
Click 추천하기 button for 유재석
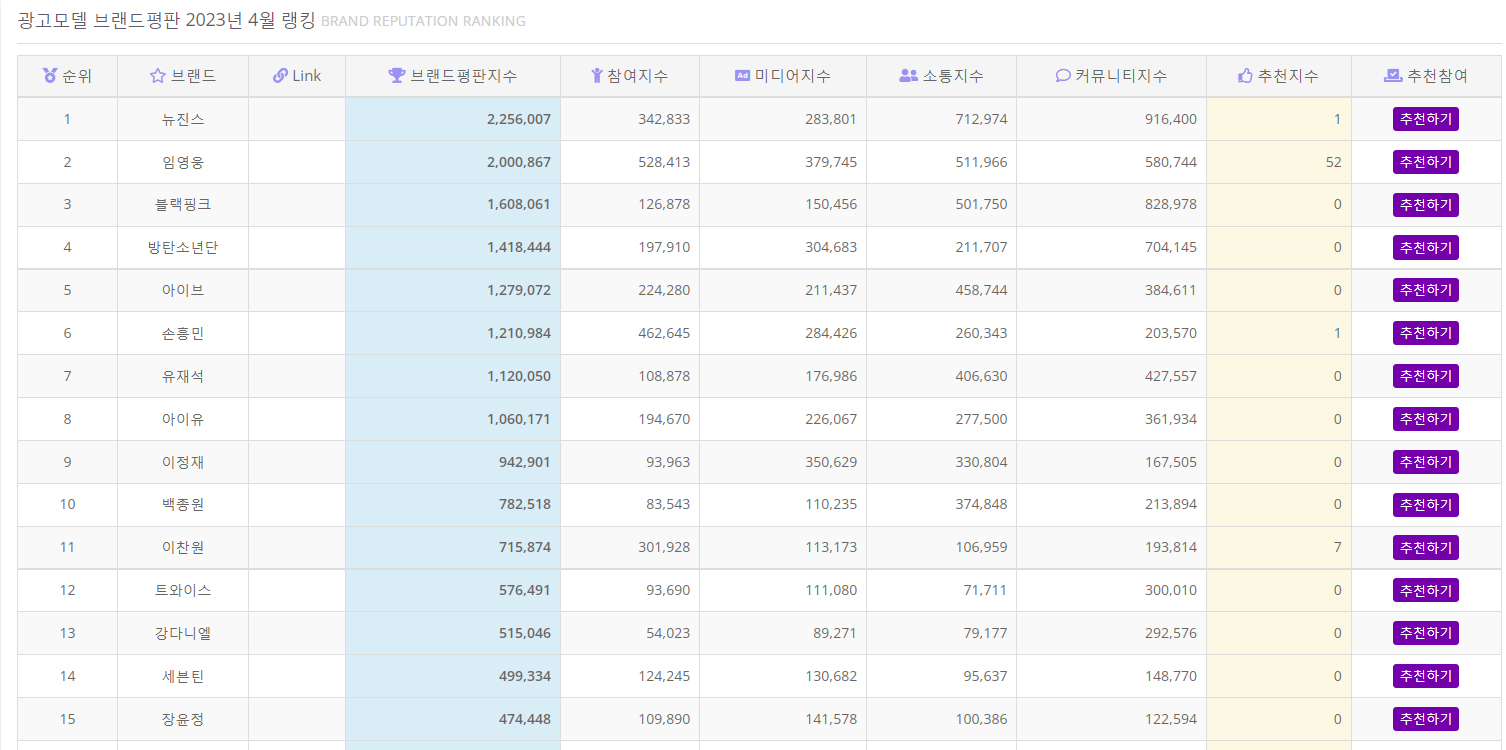1426,376
